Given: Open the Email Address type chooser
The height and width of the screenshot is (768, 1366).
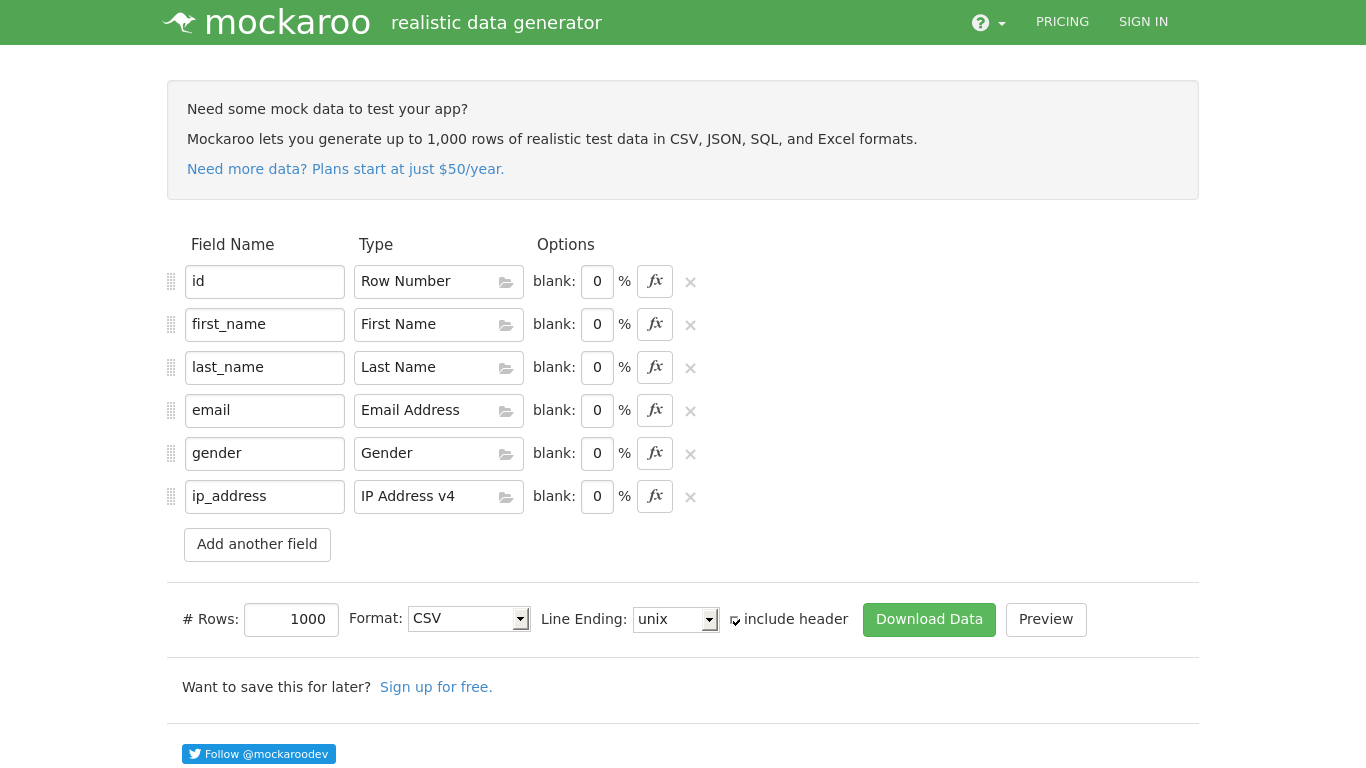Looking at the screenshot, I should pos(439,411).
